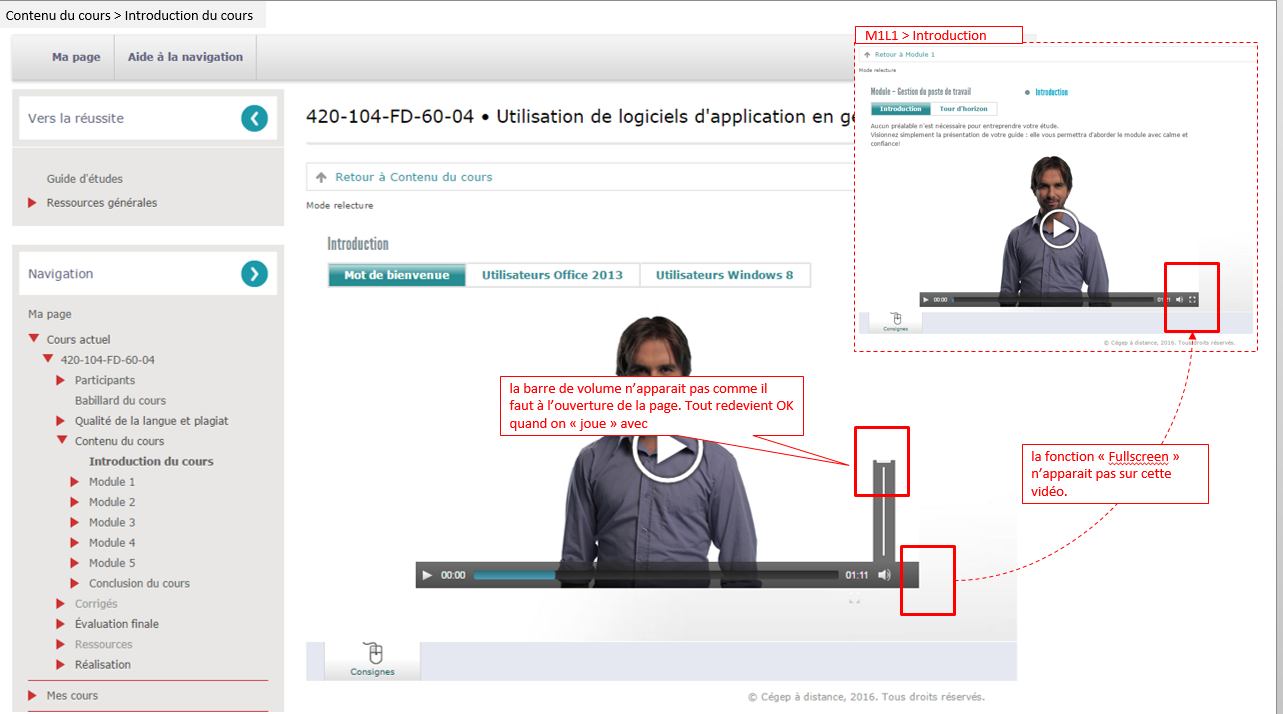This screenshot has height=714, width=1283.
Task: Click the small play icon in video control bar
Action: click(x=427, y=575)
